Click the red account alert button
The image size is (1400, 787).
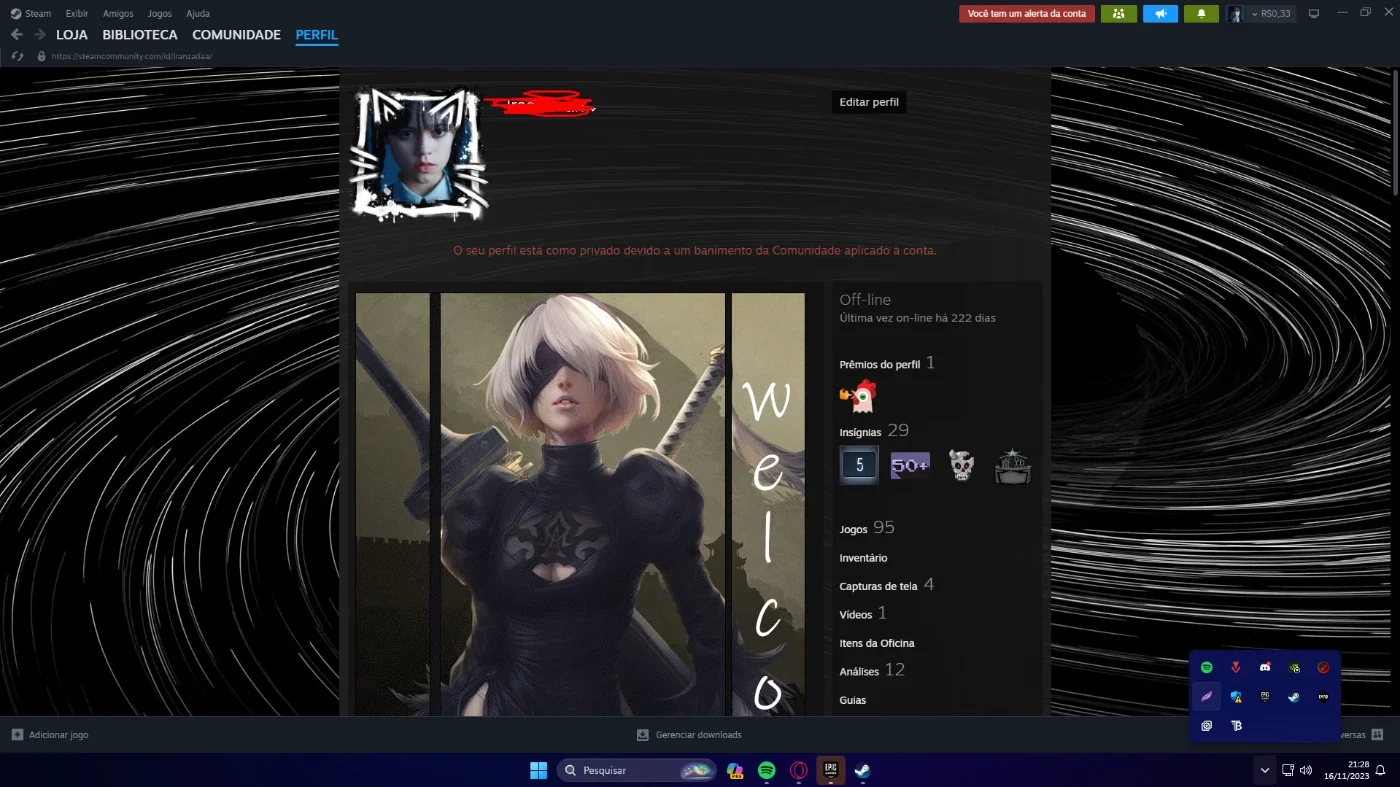pos(1026,14)
